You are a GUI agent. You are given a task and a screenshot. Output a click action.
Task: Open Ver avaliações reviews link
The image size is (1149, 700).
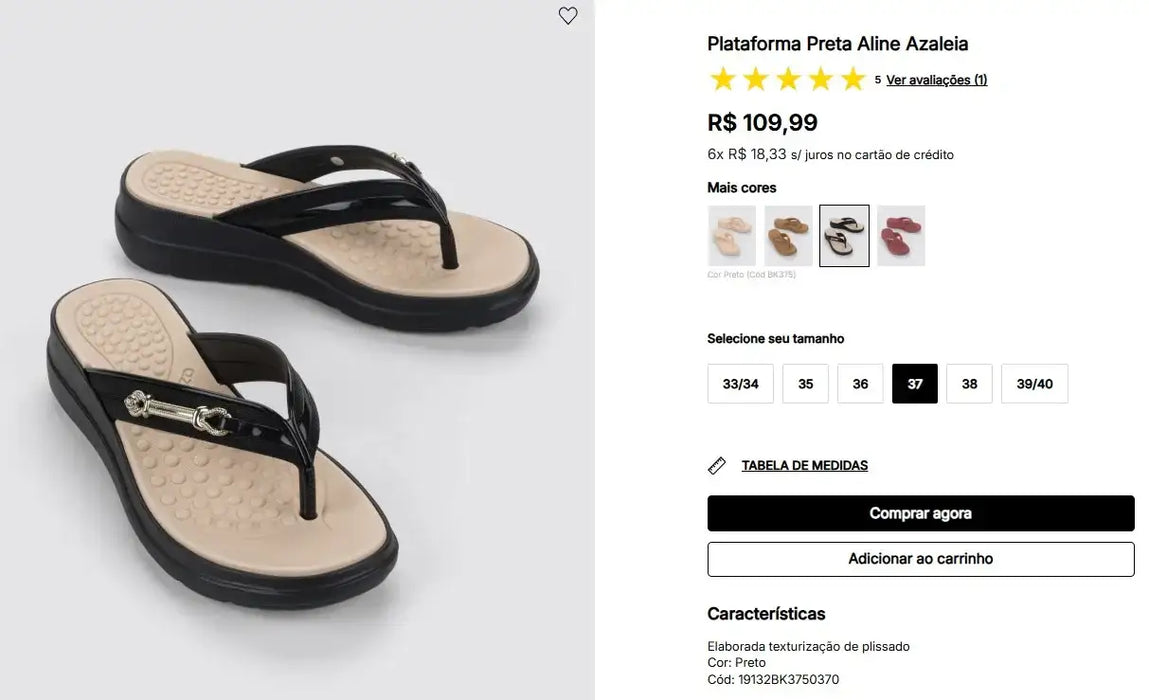pyautogui.click(x=936, y=80)
